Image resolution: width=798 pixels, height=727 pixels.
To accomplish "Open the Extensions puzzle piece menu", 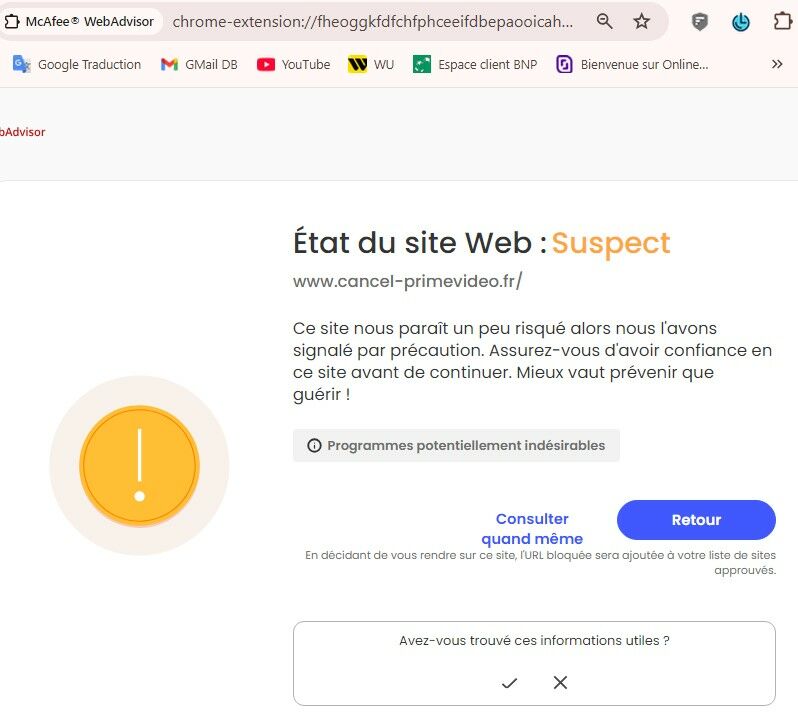I will point(782,21).
